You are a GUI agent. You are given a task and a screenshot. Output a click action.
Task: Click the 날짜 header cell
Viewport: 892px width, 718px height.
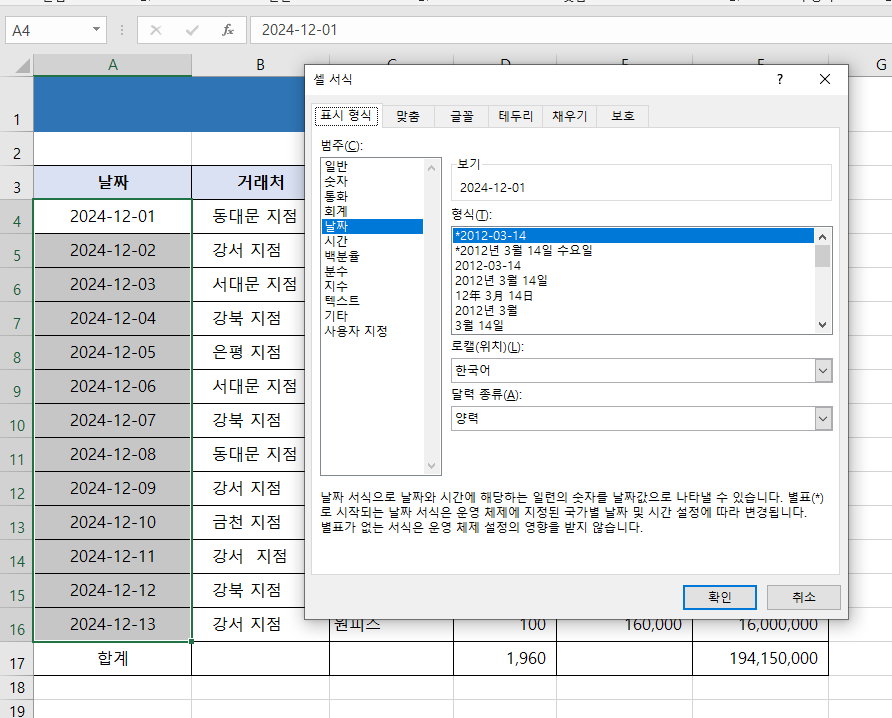point(113,183)
